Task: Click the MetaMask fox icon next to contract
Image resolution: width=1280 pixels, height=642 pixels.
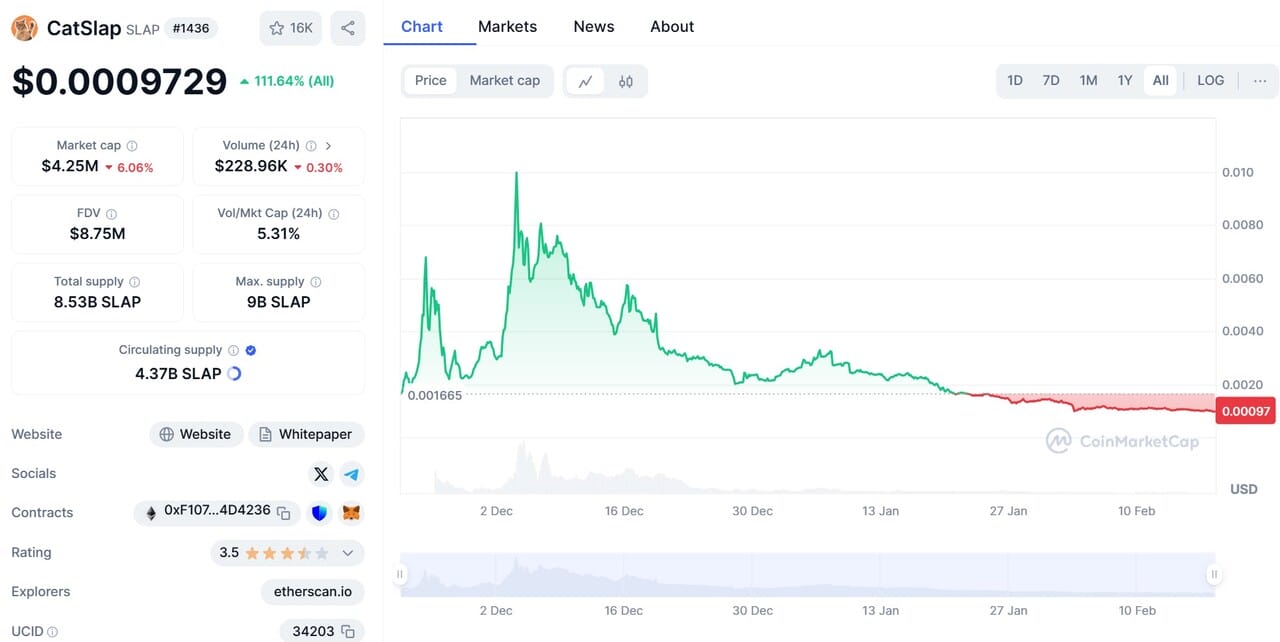Action: (x=351, y=512)
